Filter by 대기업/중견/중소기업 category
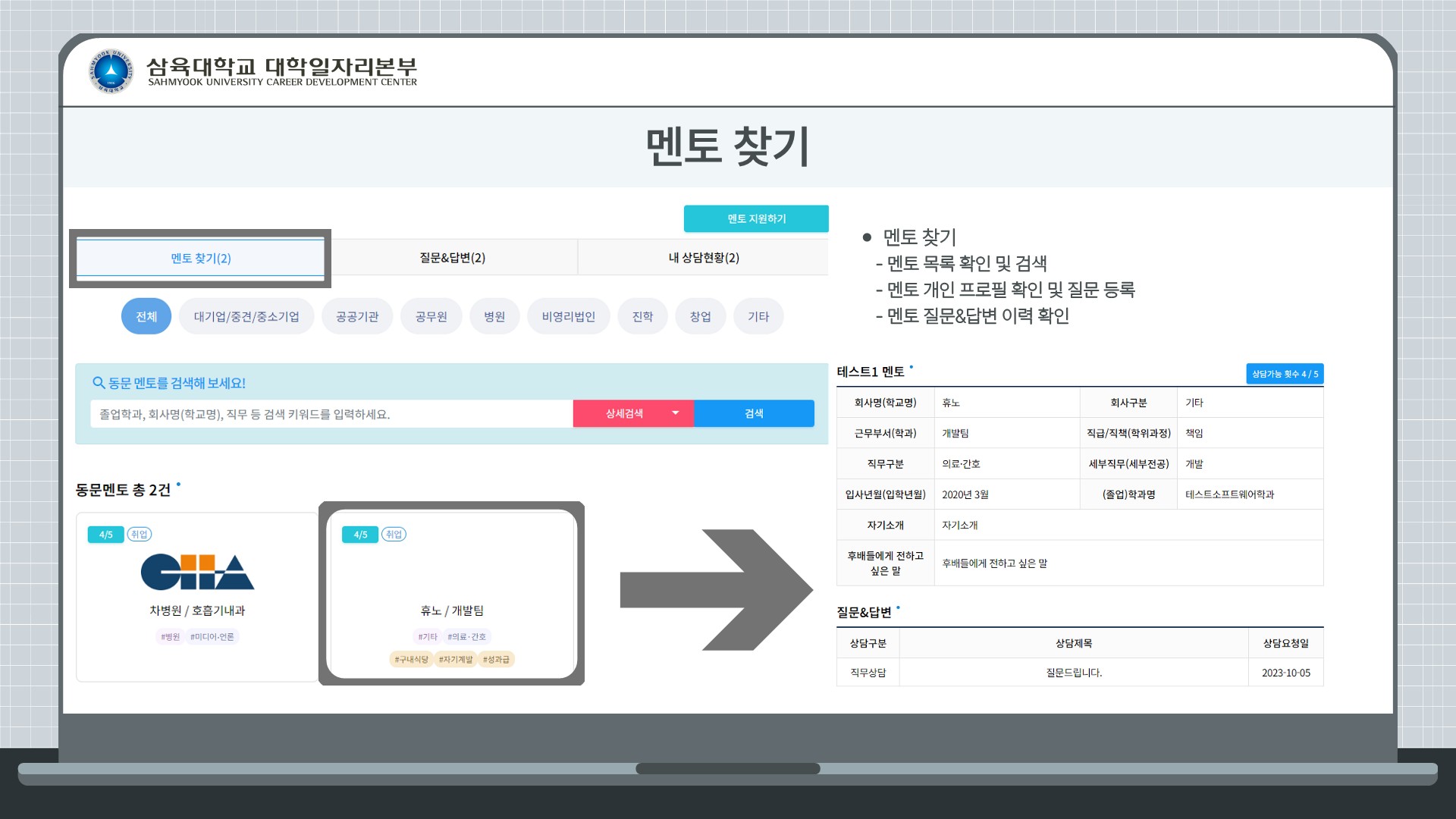Viewport: 1456px width, 819px height. (x=246, y=316)
